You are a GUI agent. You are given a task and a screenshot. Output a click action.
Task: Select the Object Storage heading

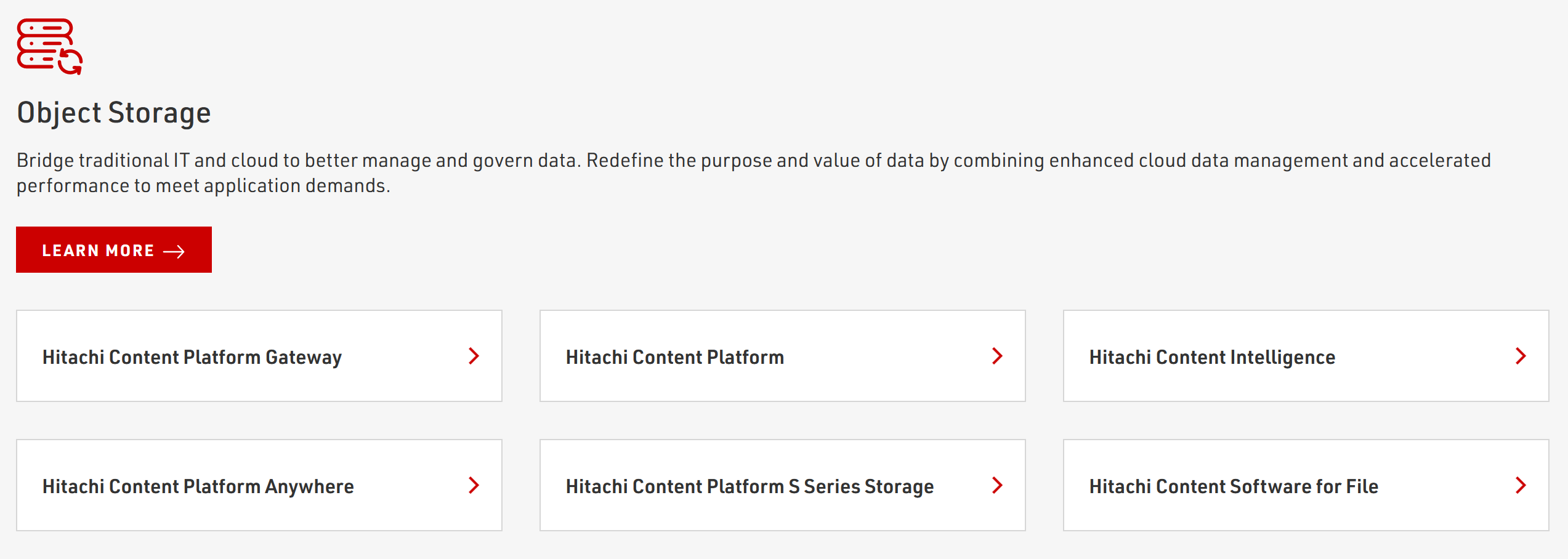click(114, 113)
